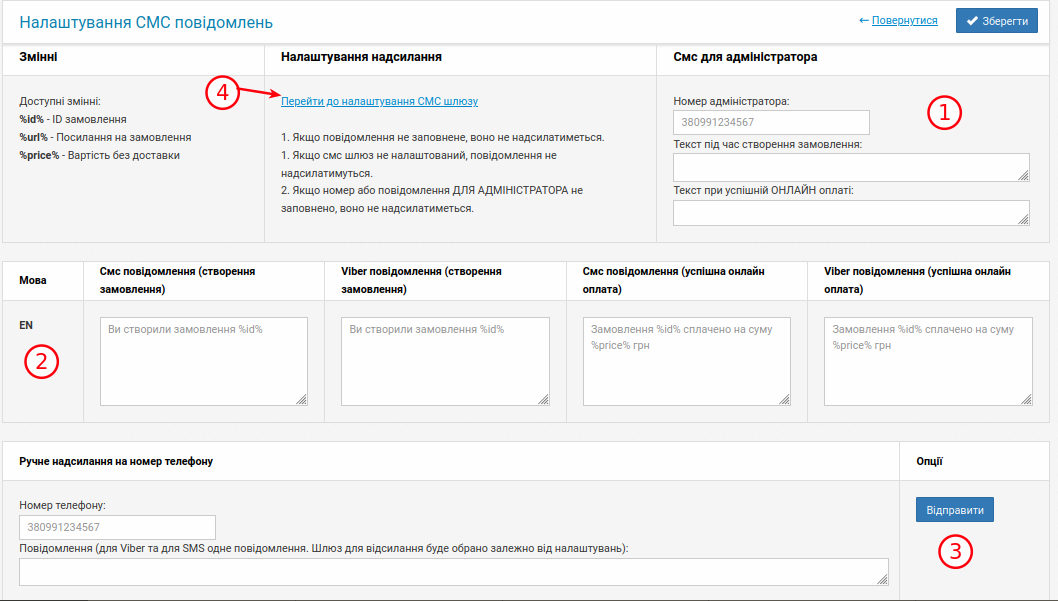The image size is (1058, 601).
Task: Grab resize handle of EN SMS successful-payment textarea
Action: (x=784, y=399)
